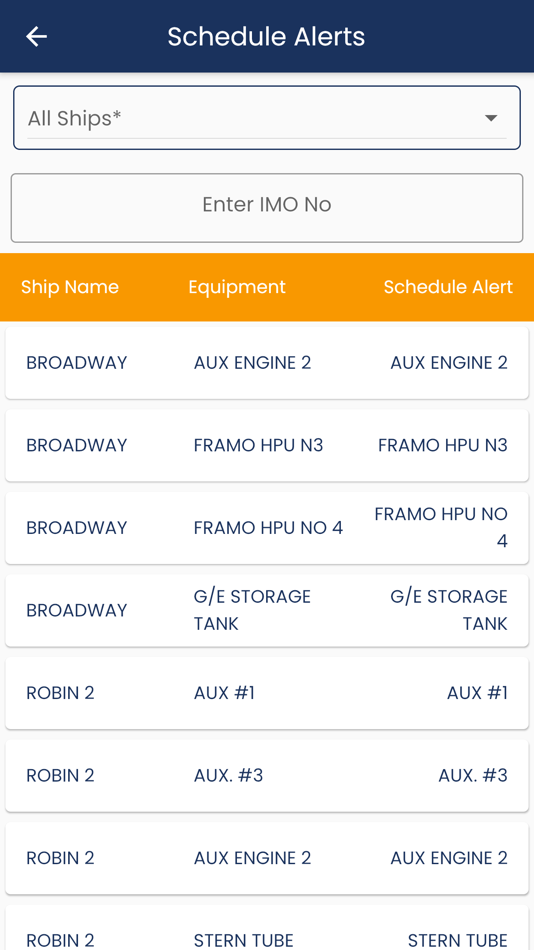Tap FRAMO HPU N3 schedule alert text
This screenshot has width=534, height=950.
click(442, 445)
